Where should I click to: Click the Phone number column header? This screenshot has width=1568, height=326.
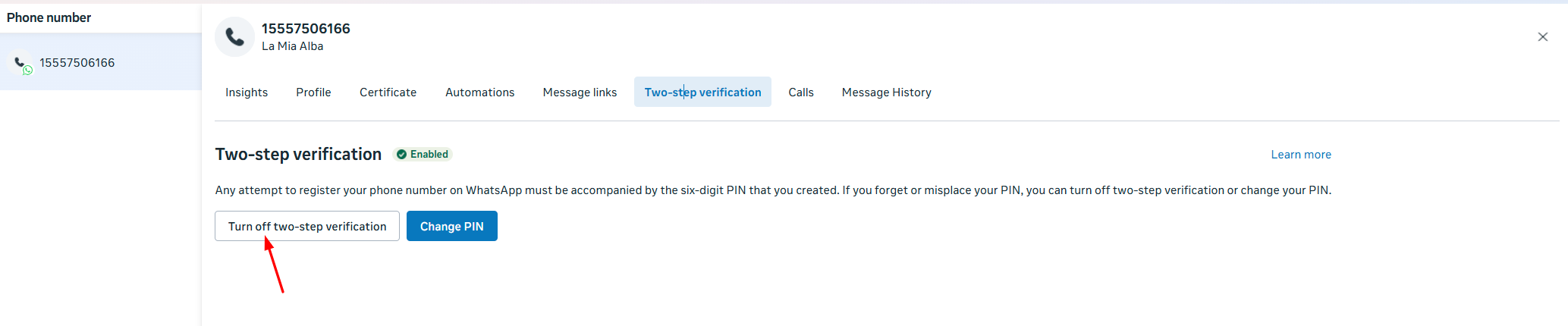[x=49, y=17]
